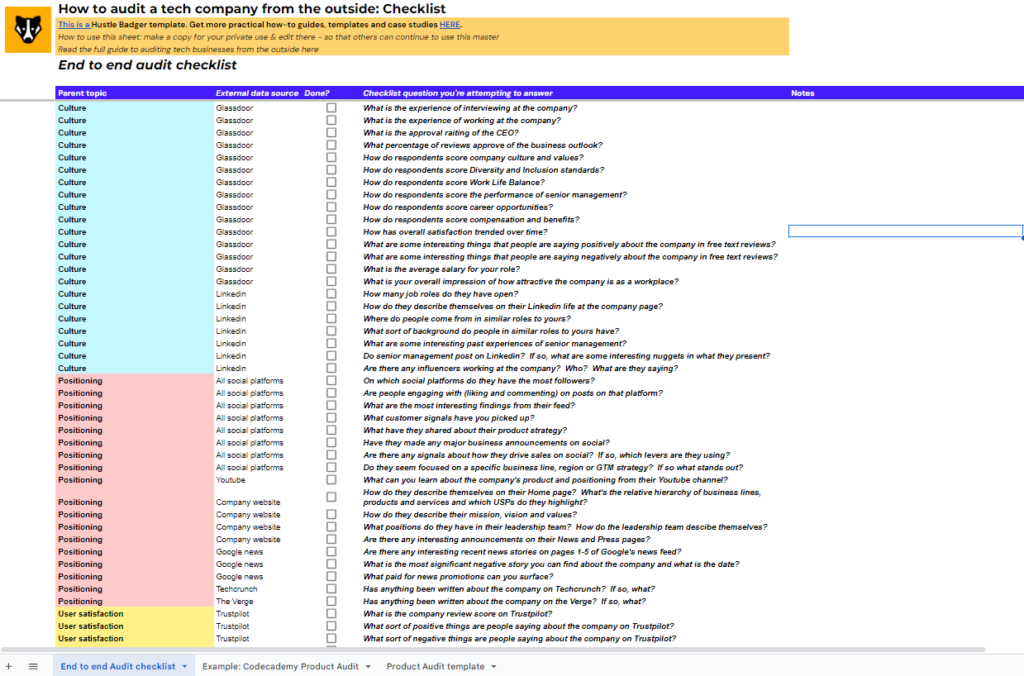Open Codecademy Product Audit tab dropdown arrow
Screen dimensions: 1024x676
pyautogui.click(x=368, y=667)
